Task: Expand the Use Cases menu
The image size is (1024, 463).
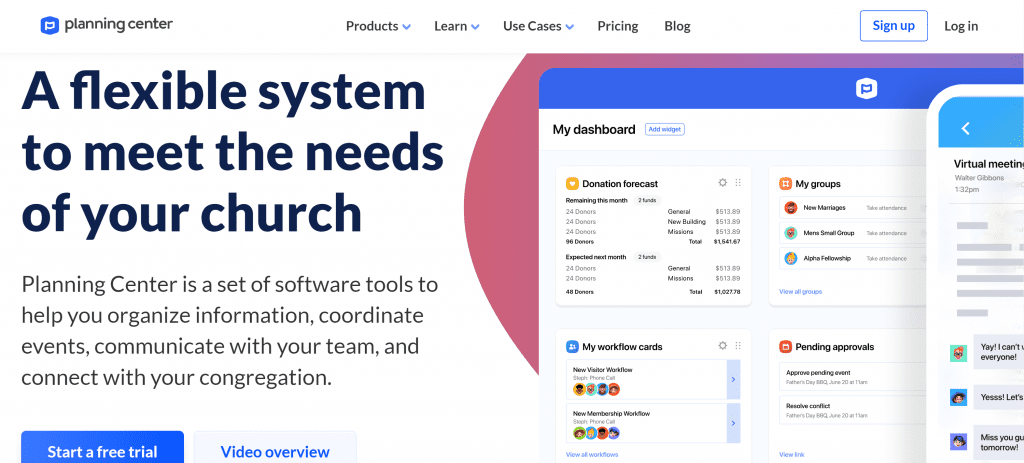Action: click(x=538, y=26)
